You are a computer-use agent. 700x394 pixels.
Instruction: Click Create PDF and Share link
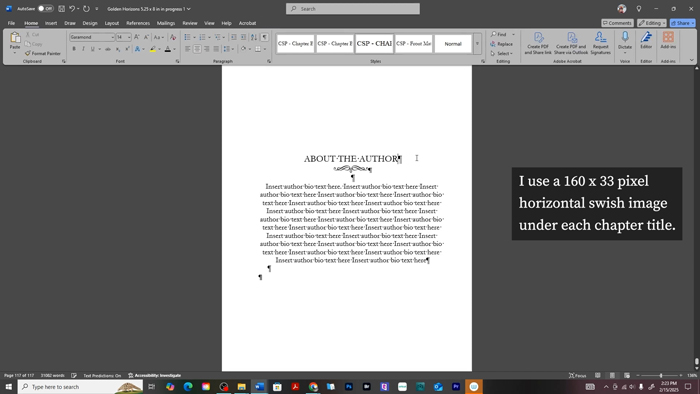tap(538, 43)
